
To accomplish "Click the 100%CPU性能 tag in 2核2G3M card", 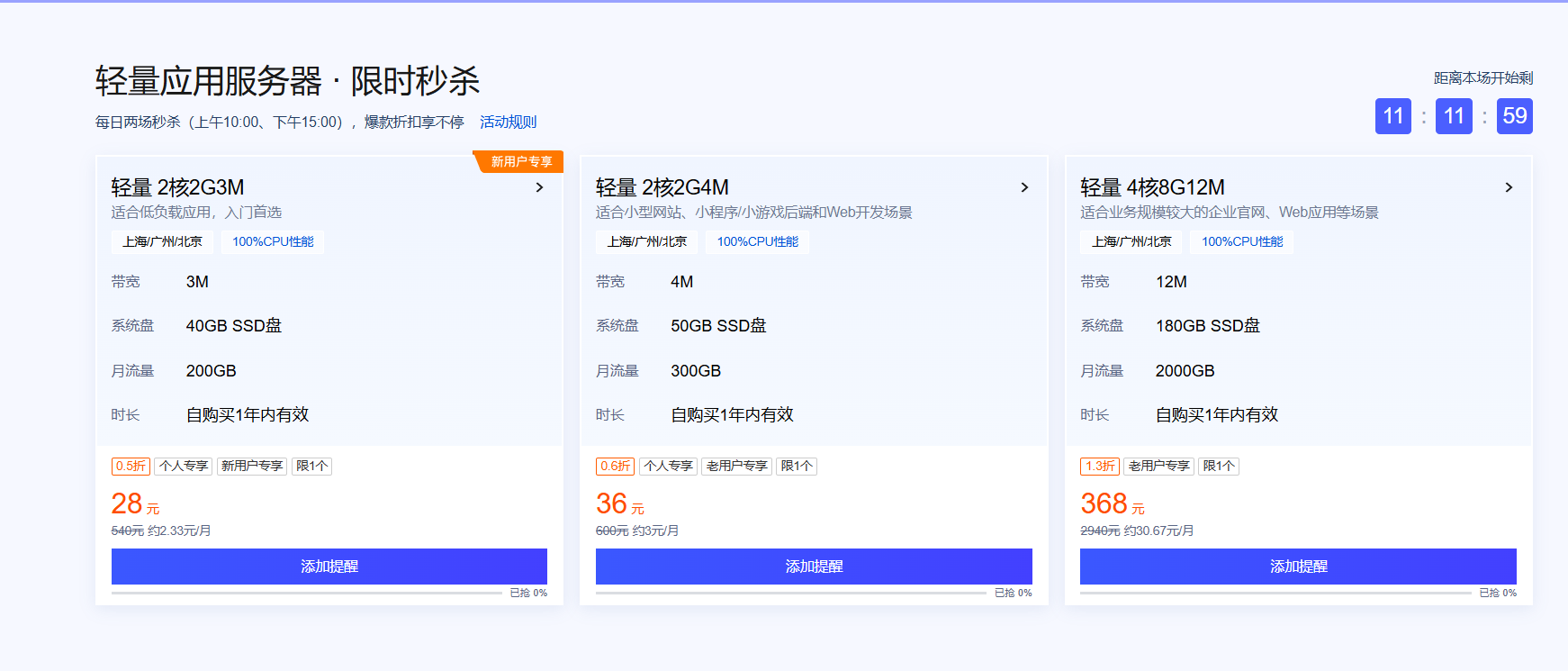I will tap(273, 241).
